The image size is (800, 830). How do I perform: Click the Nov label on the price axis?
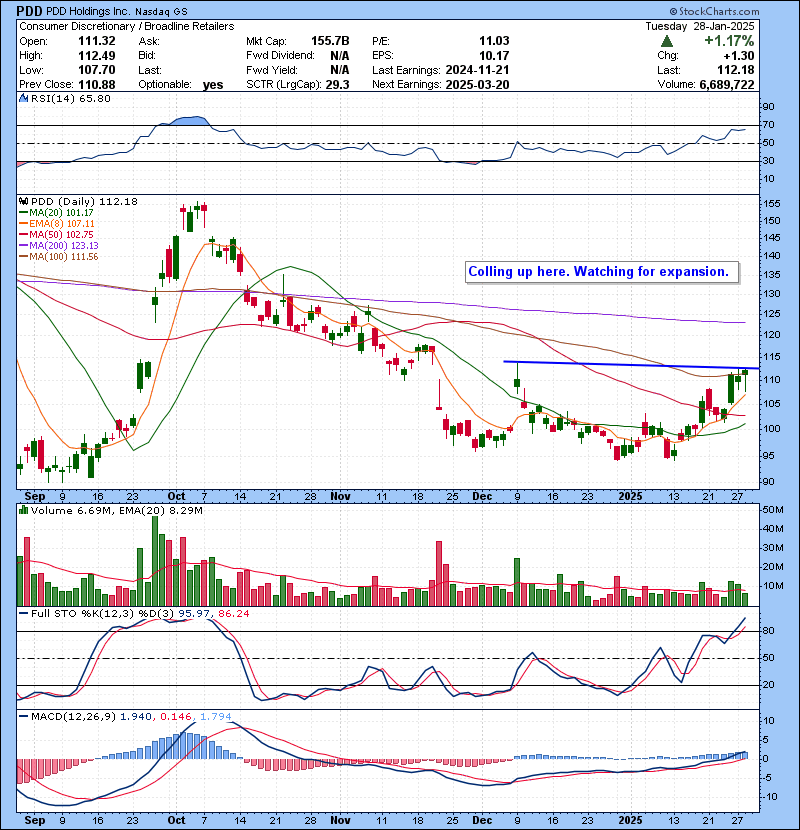(x=340, y=497)
